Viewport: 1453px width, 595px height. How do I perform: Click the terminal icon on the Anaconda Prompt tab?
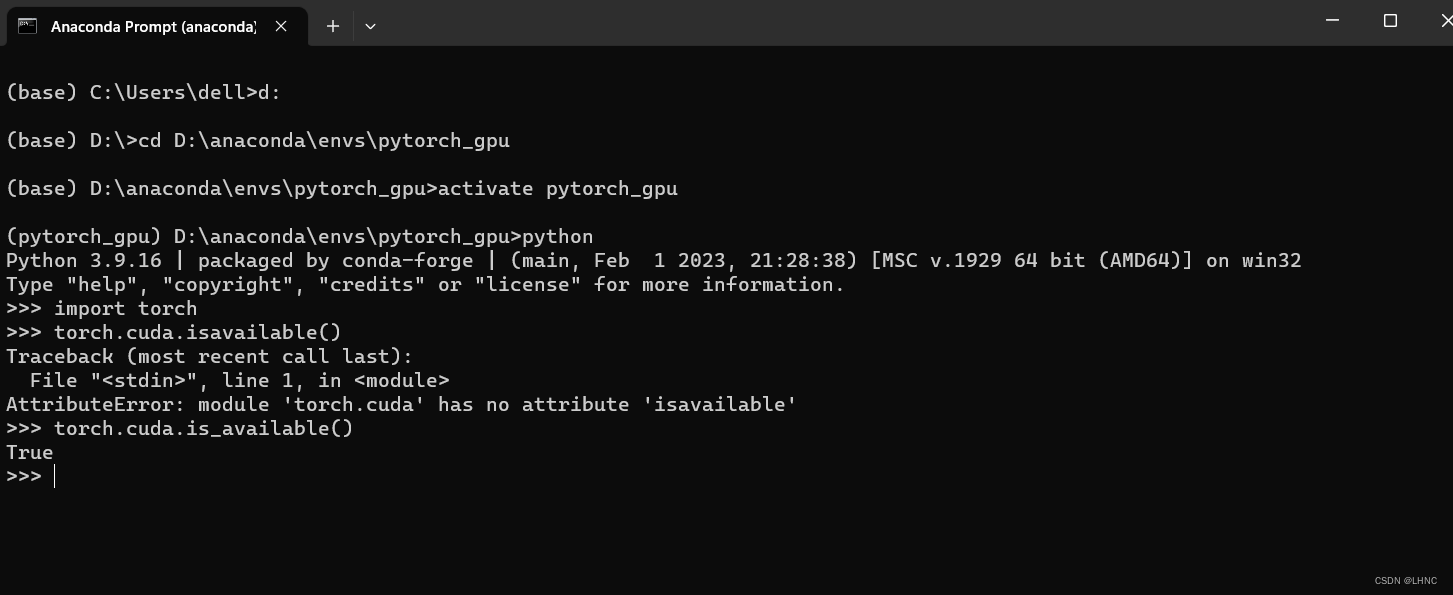click(x=27, y=26)
